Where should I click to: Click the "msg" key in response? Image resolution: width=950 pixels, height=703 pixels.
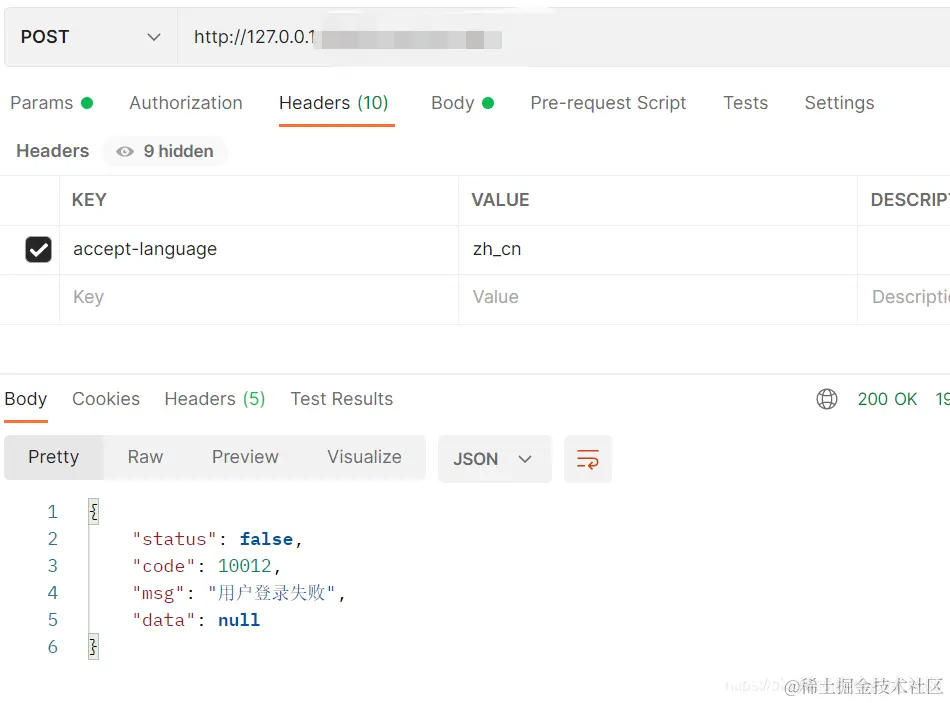tap(158, 593)
